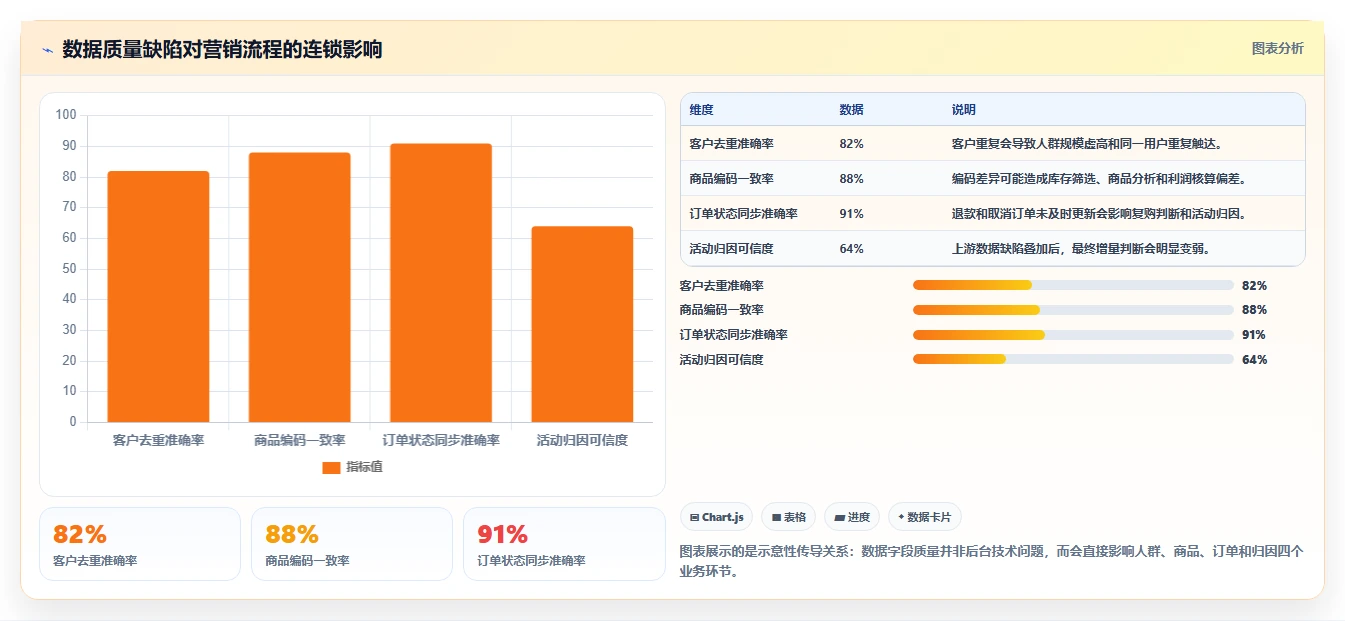The width and height of the screenshot is (1345, 621).
Task: Select the 数据卡片 tag chip
Action: pyautogui.click(x=925, y=517)
